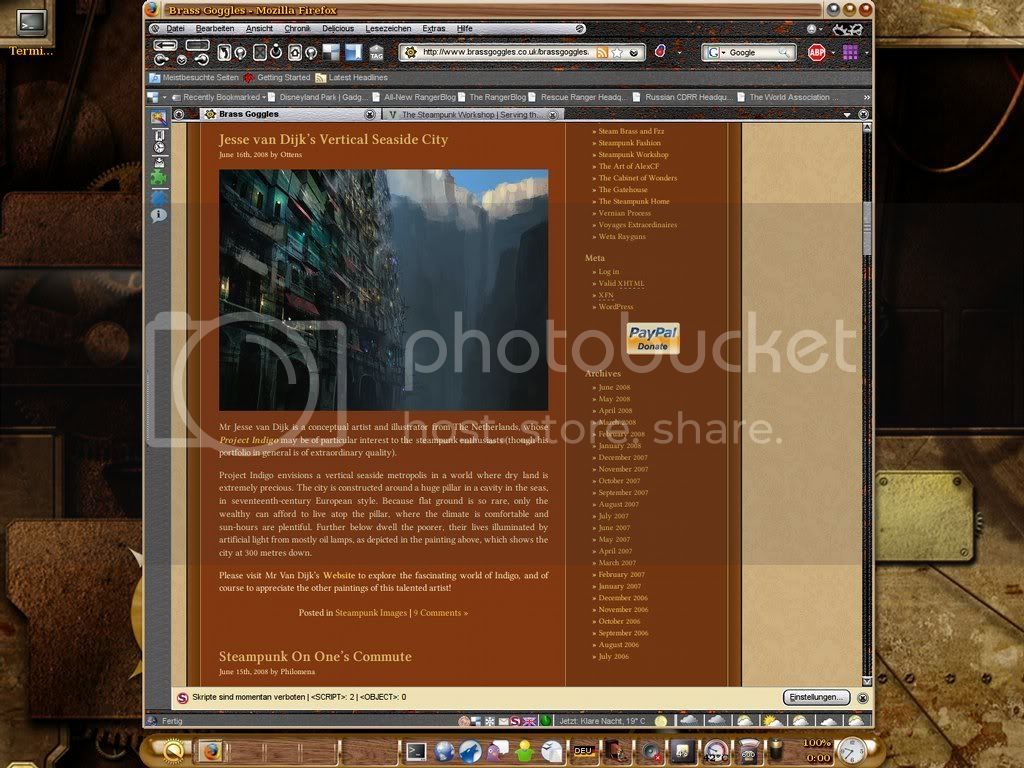
Task: Open the address bar history dropdown
Action: [x=633, y=53]
